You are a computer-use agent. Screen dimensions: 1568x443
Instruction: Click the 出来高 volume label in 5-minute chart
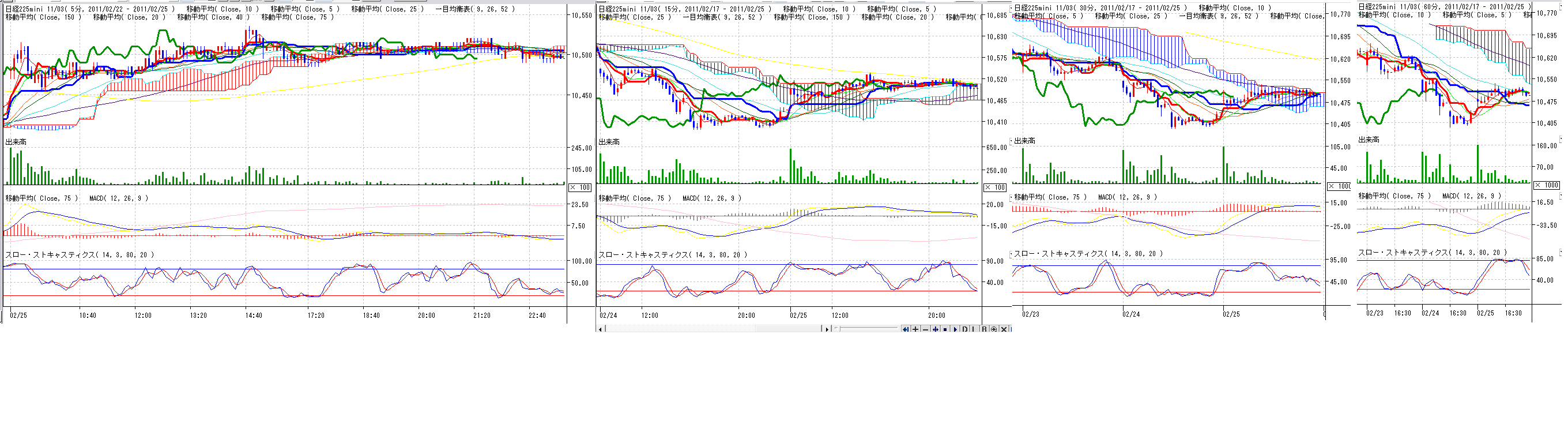(16, 142)
